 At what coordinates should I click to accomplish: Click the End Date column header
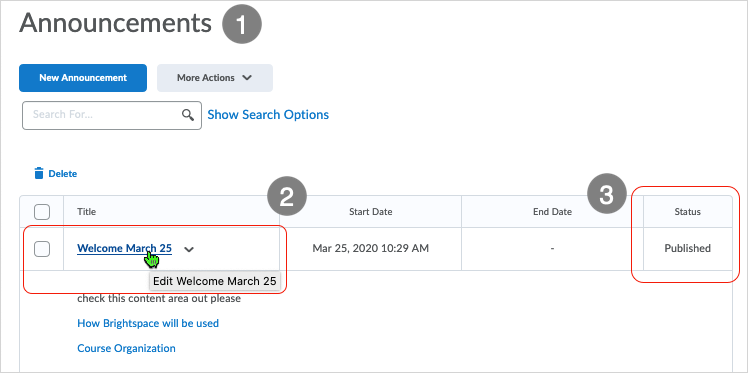pyautogui.click(x=552, y=212)
